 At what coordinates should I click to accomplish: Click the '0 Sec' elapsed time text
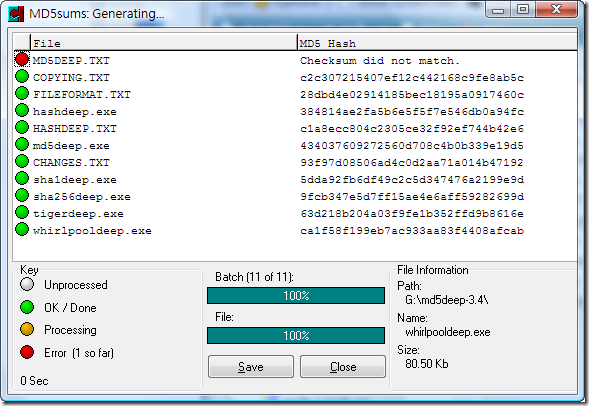pos(34,381)
